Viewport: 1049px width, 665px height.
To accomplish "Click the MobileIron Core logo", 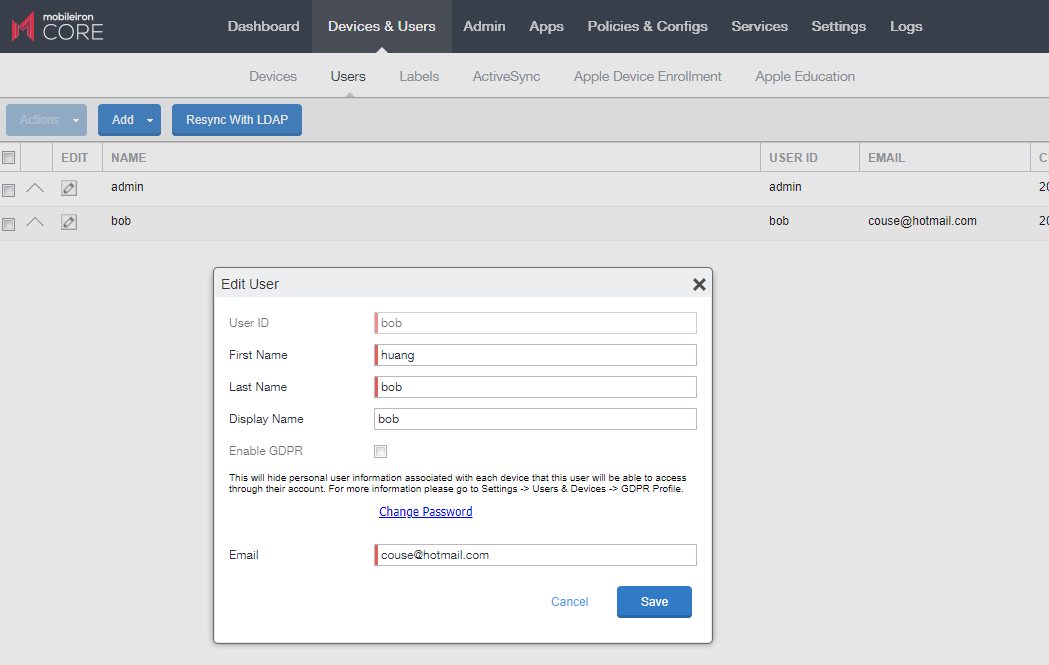I will [57, 26].
